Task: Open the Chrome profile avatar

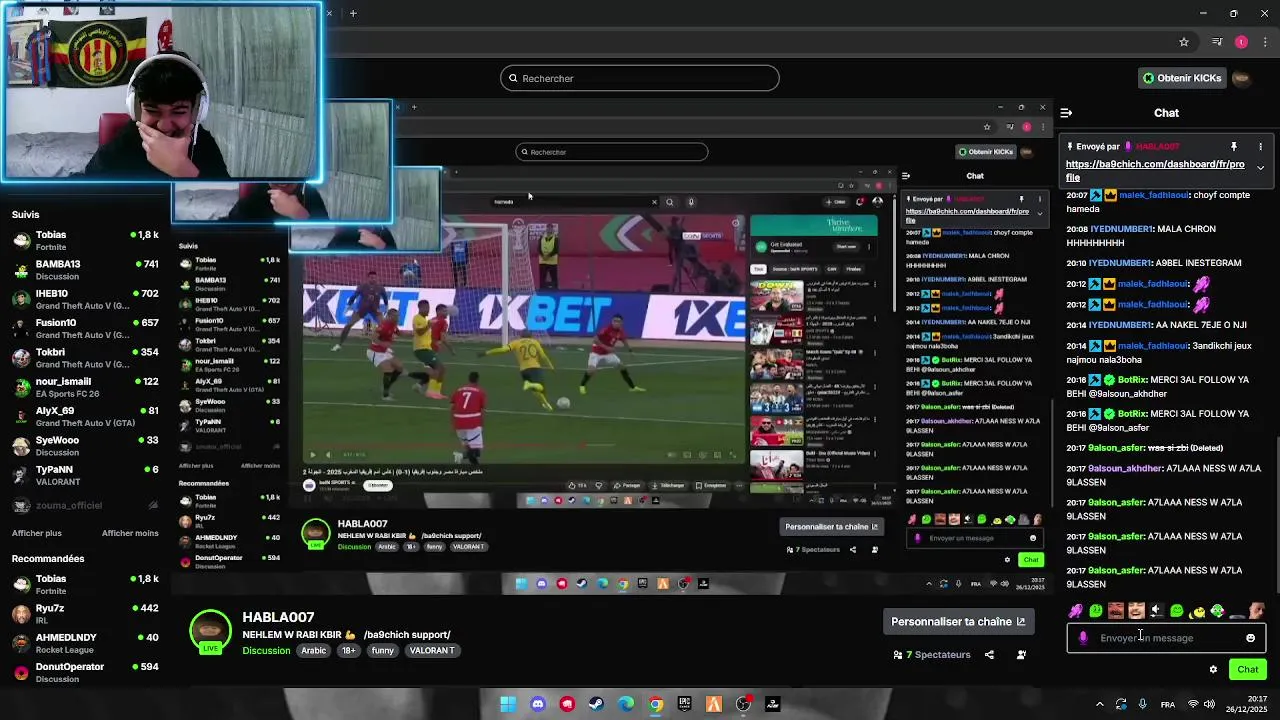Action: (x=1241, y=42)
